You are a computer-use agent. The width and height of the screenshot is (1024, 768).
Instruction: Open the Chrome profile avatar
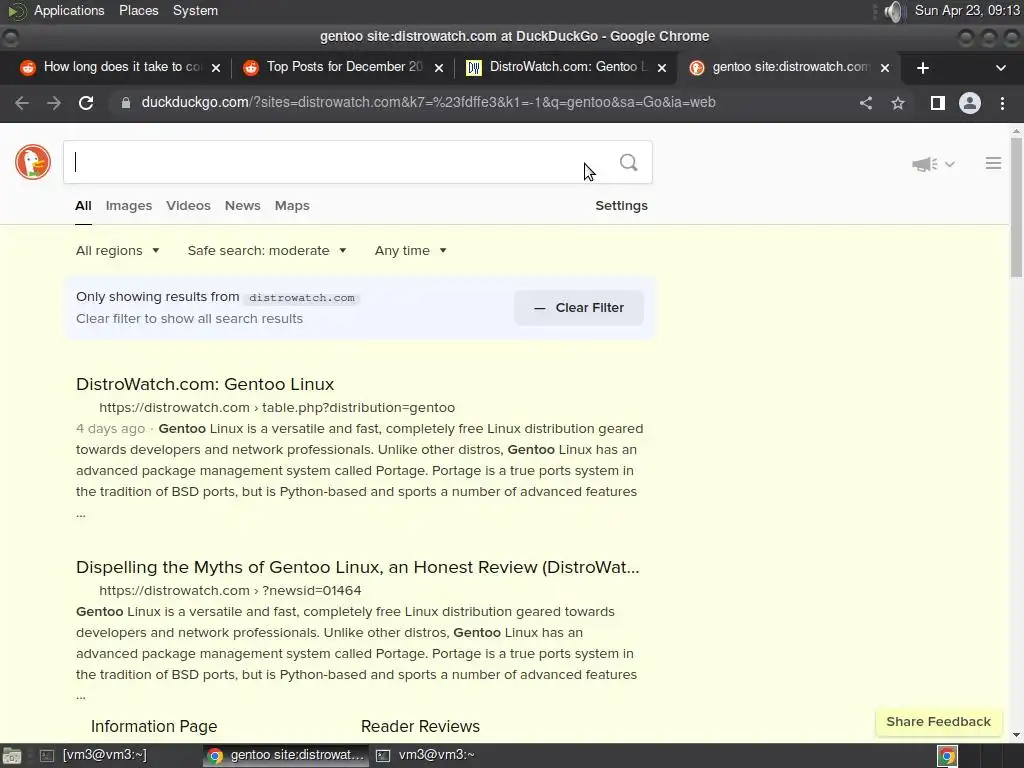(970, 103)
